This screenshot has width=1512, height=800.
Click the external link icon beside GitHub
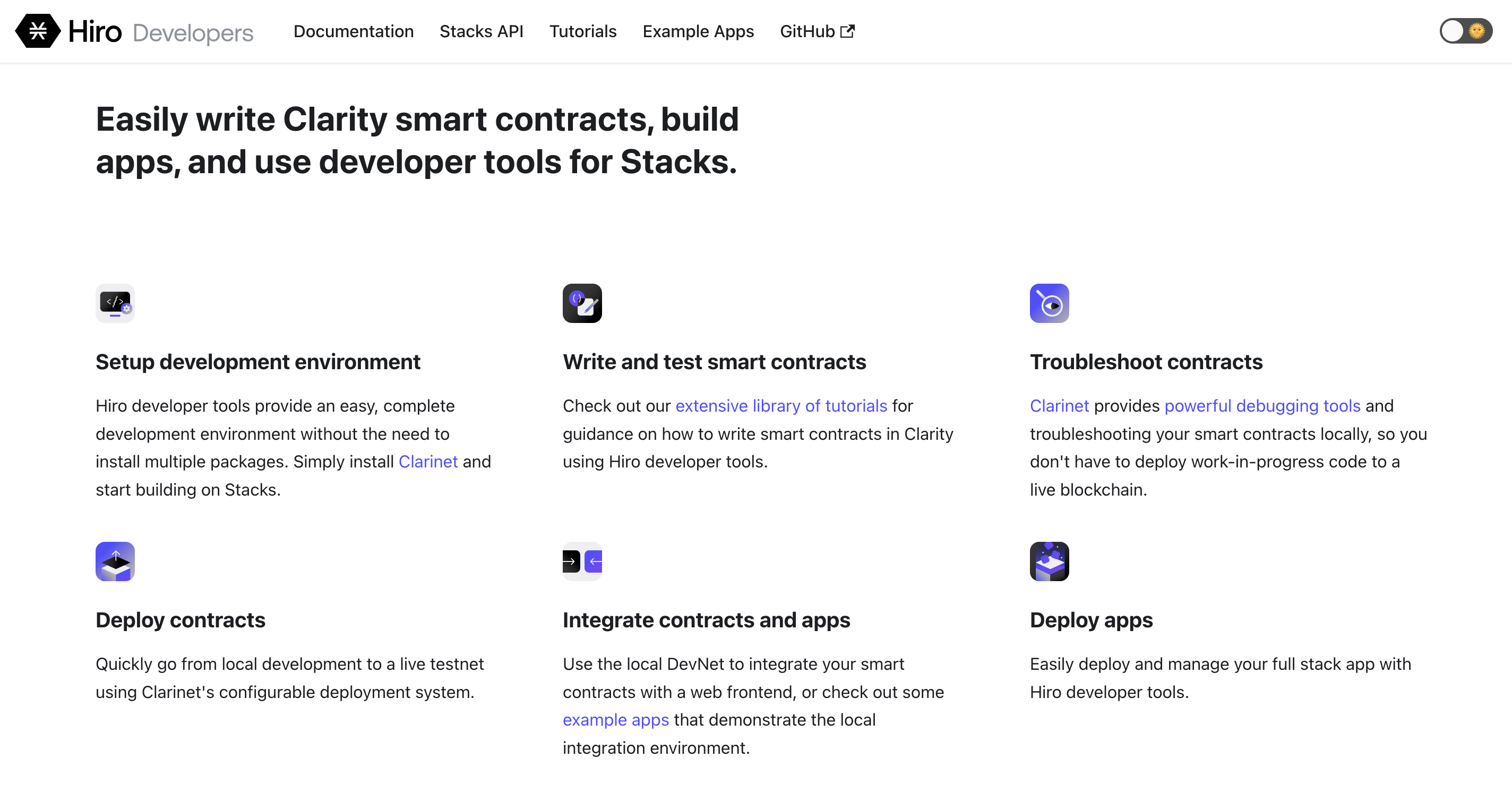(847, 31)
